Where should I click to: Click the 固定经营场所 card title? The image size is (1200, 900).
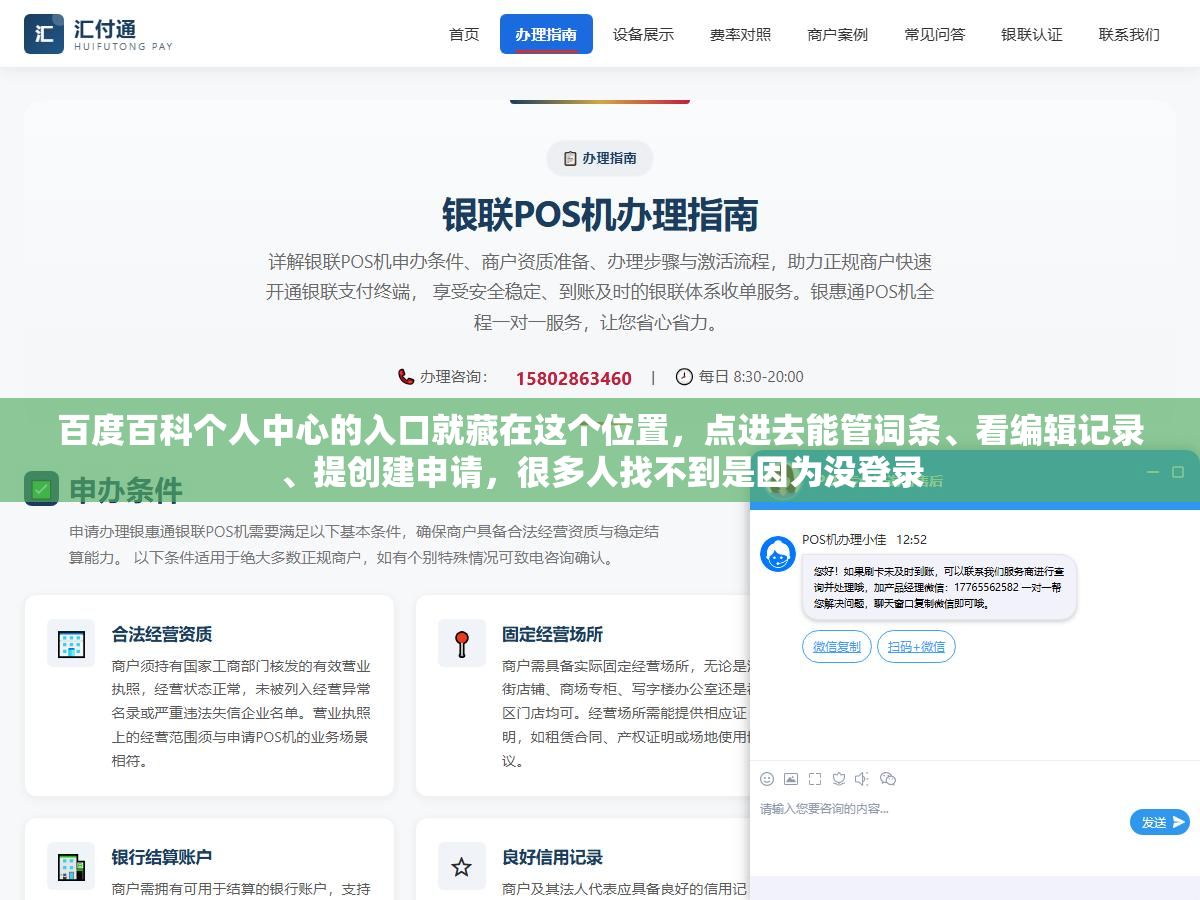(553, 634)
